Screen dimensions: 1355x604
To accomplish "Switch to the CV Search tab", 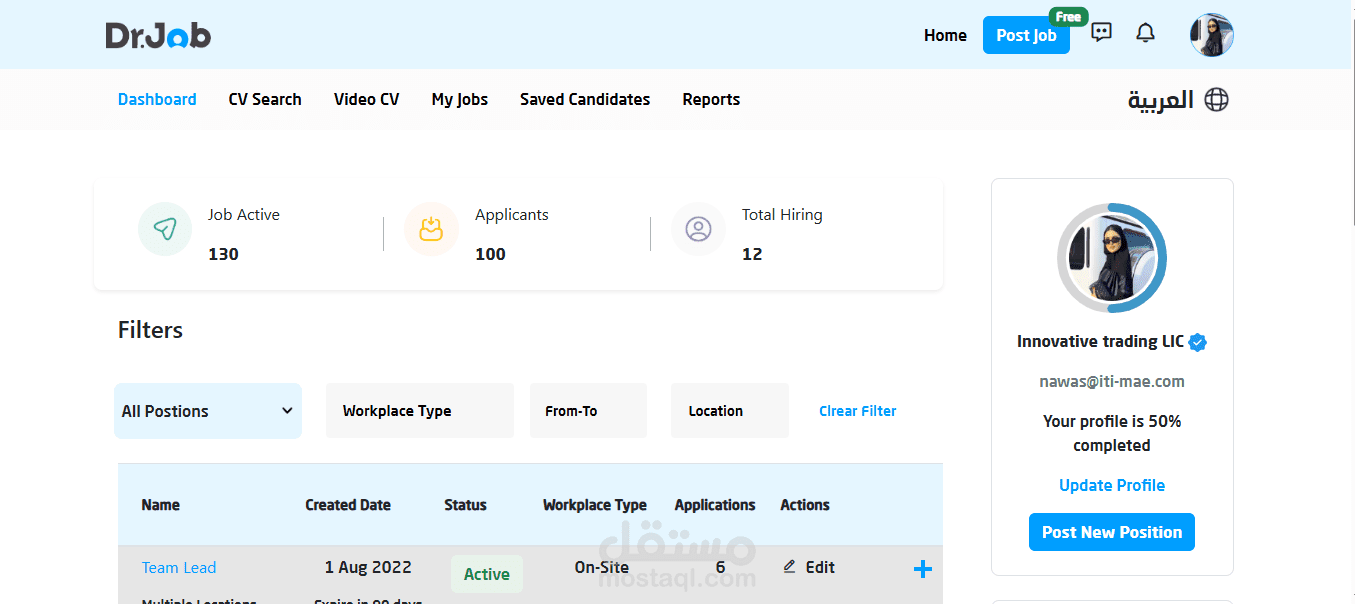I will coord(264,99).
